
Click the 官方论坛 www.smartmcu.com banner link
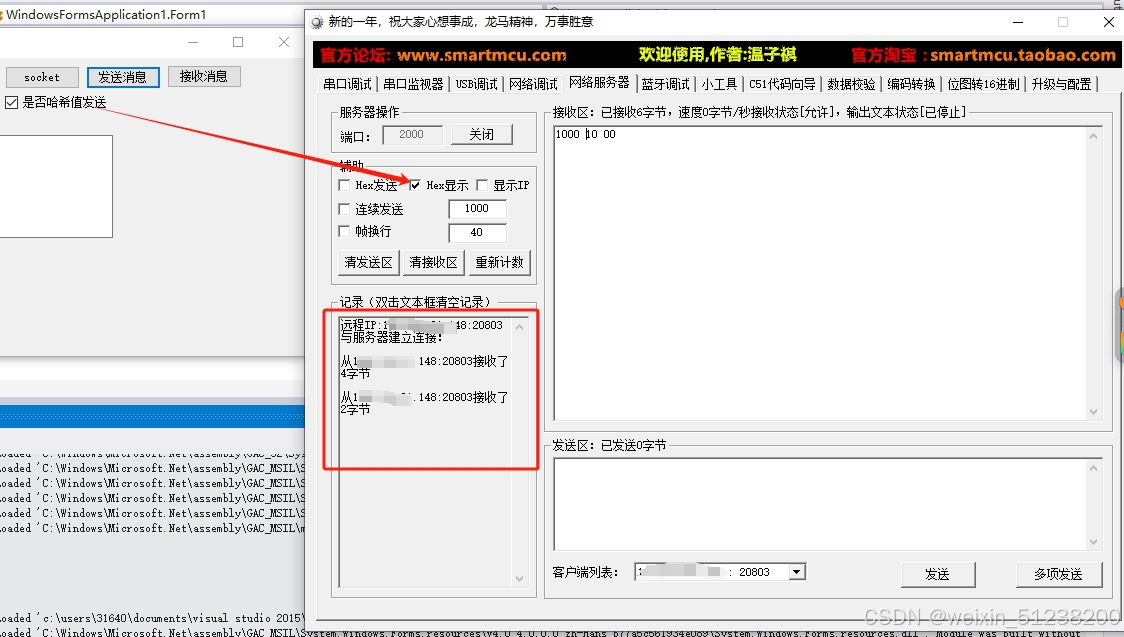point(443,55)
